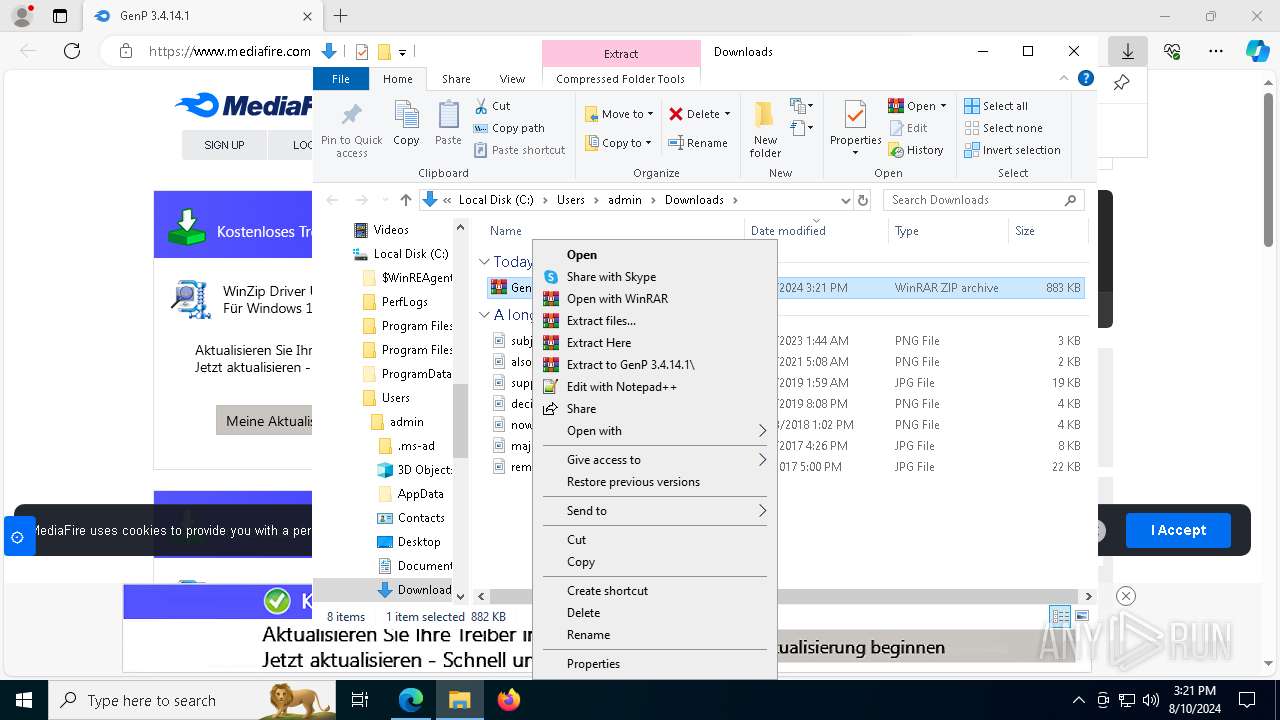Open Explorer Help question mark icon
1280x720 pixels.
[1086, 78]
